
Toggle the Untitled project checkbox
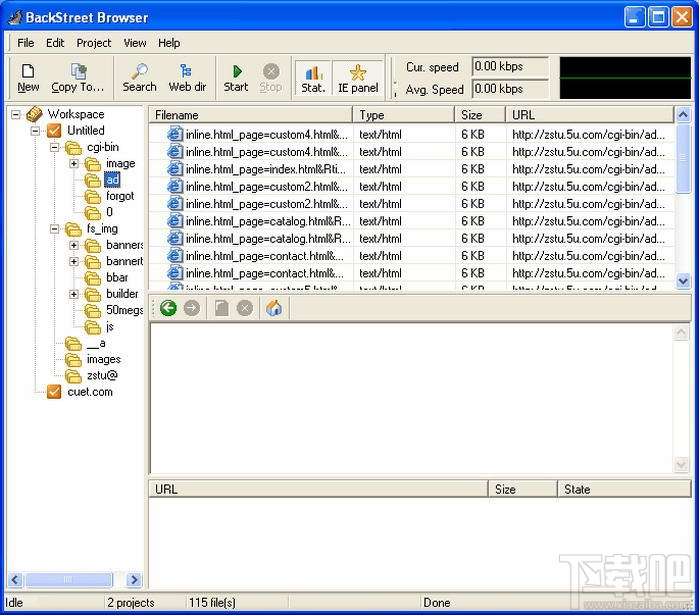[55, 130]
